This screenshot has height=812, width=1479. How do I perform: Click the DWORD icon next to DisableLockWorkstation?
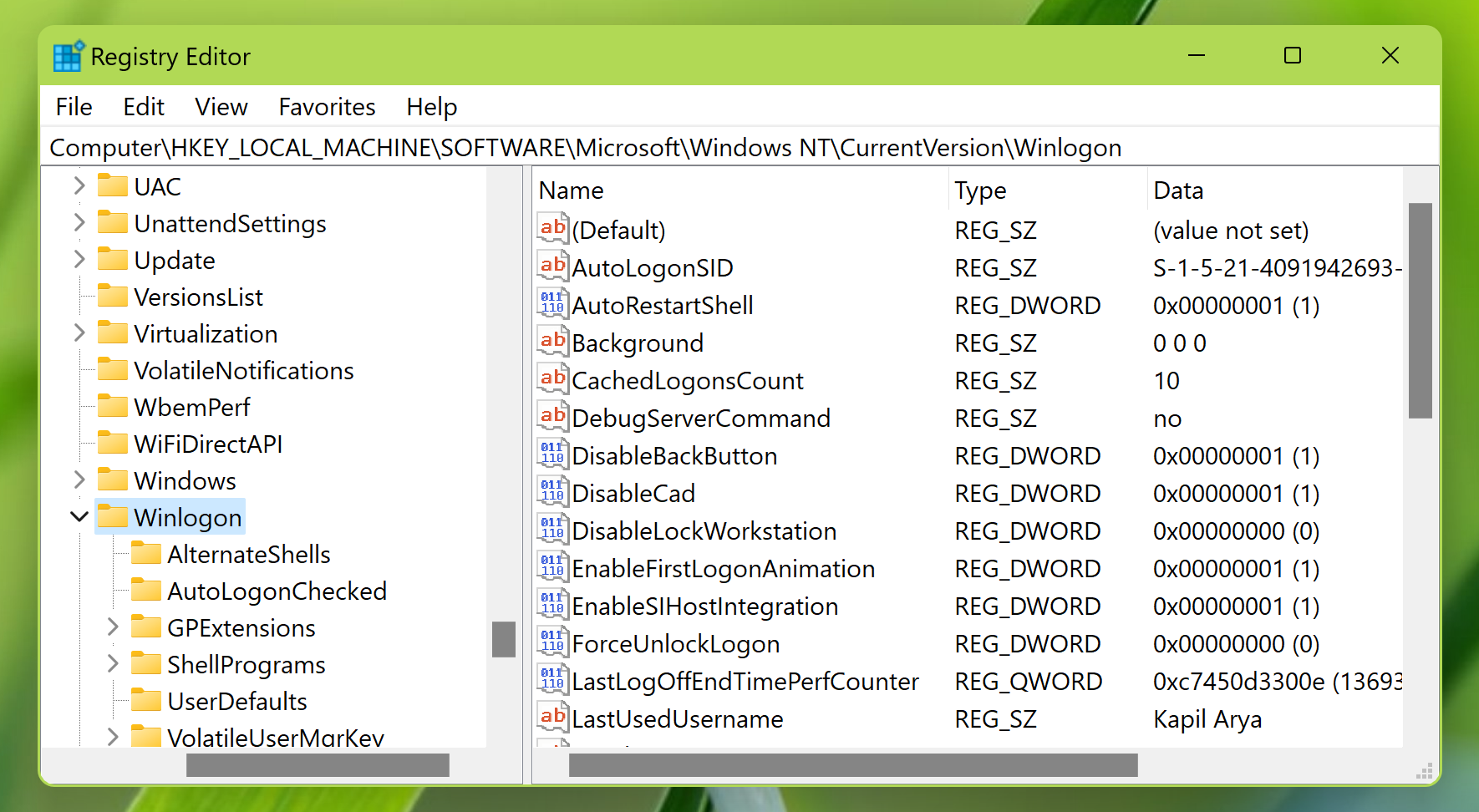(552, 529)
